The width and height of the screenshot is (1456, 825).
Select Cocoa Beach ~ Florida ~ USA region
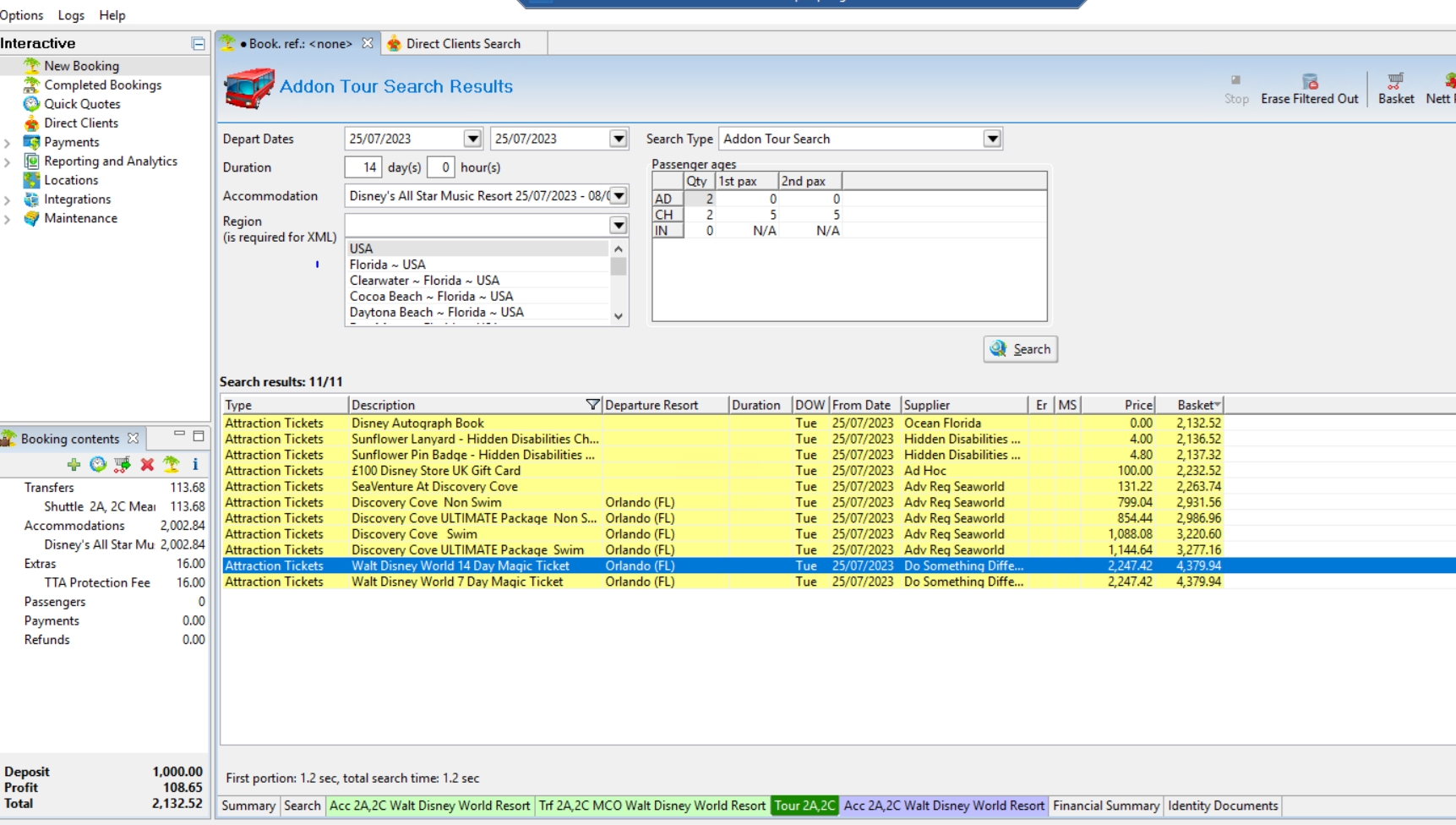(477, 297)
